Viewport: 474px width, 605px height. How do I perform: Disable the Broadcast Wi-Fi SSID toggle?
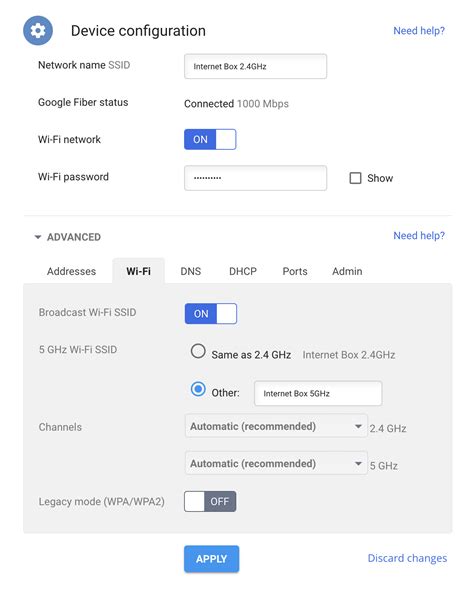pos(211,314)
